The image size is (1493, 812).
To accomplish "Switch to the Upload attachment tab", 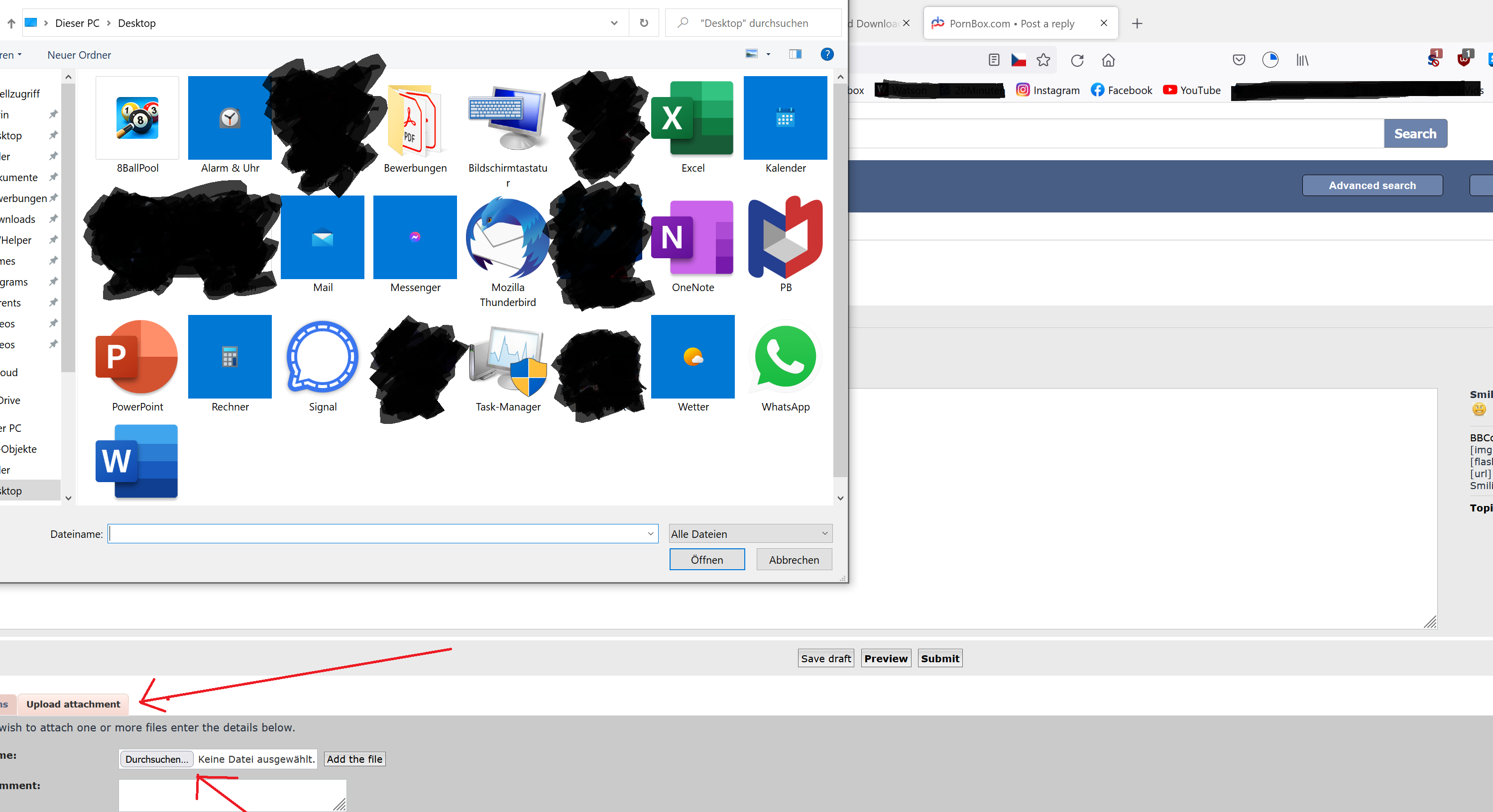I will point(73,704).
